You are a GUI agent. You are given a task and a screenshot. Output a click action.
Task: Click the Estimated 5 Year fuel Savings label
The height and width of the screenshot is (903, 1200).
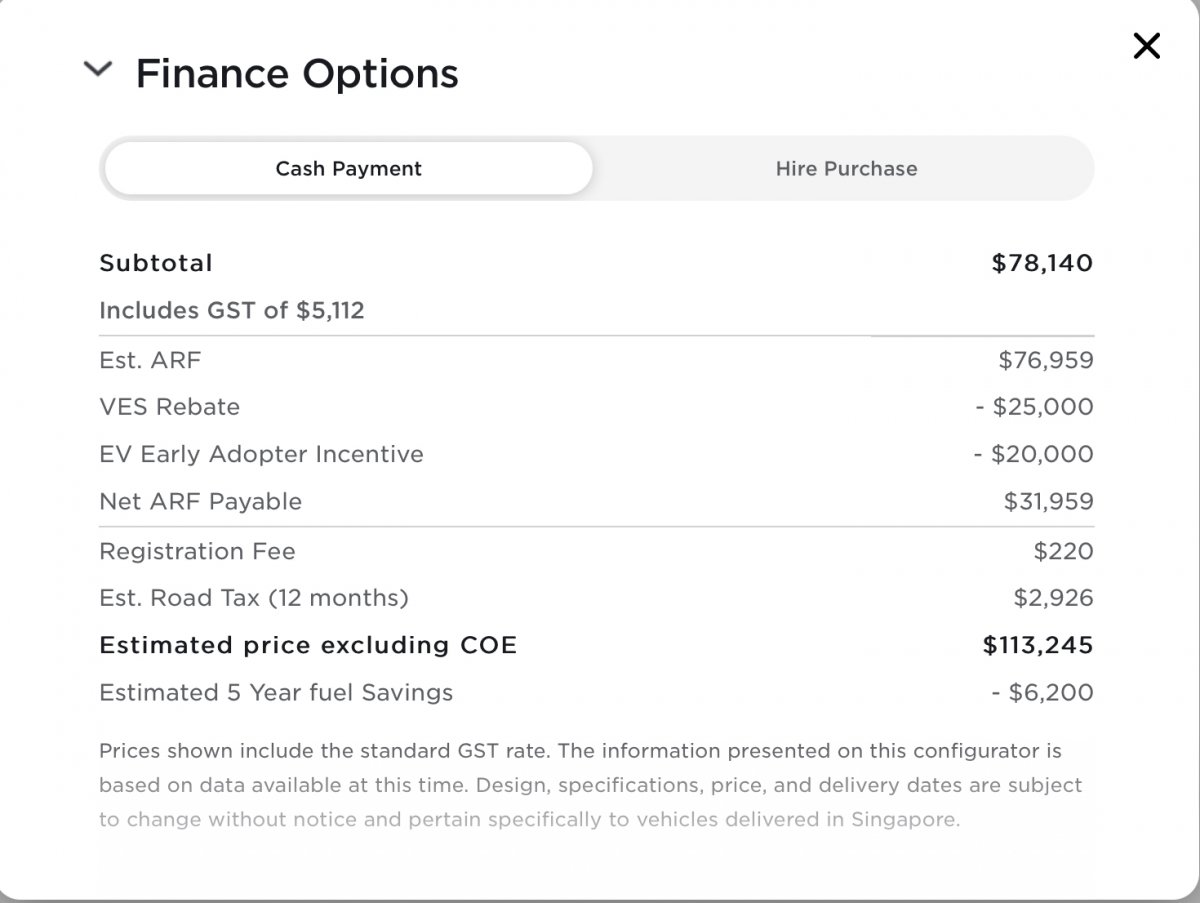(276, 692)
